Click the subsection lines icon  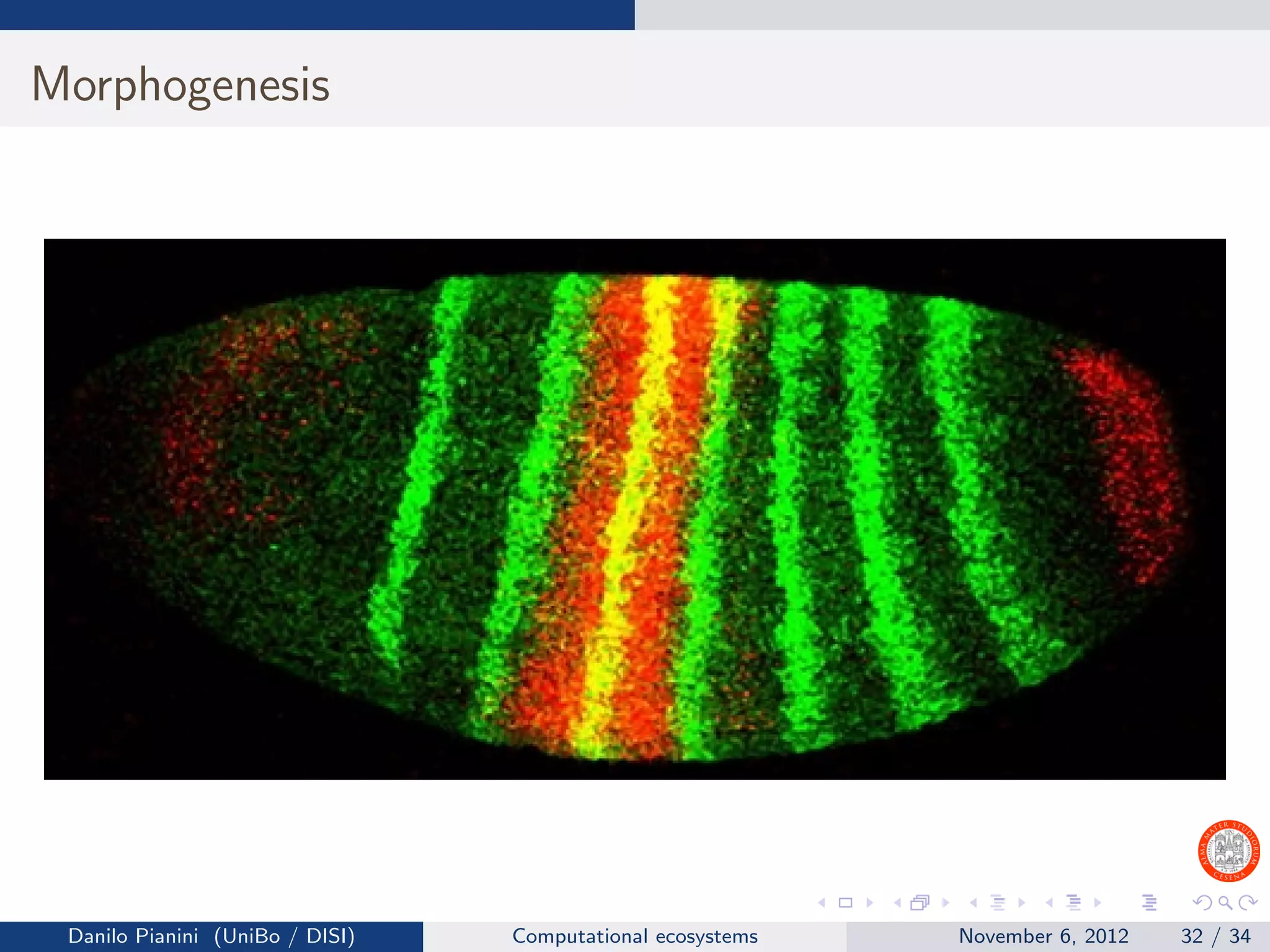[997, 903]
